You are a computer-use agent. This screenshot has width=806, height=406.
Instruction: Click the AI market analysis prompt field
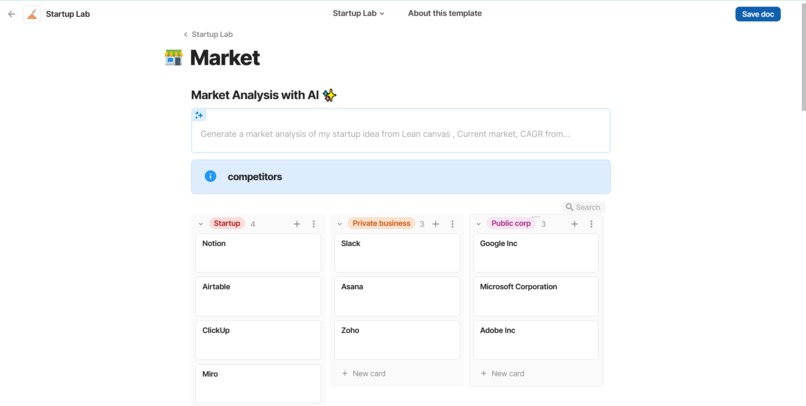pyautogui.click(x=401, y=131)
